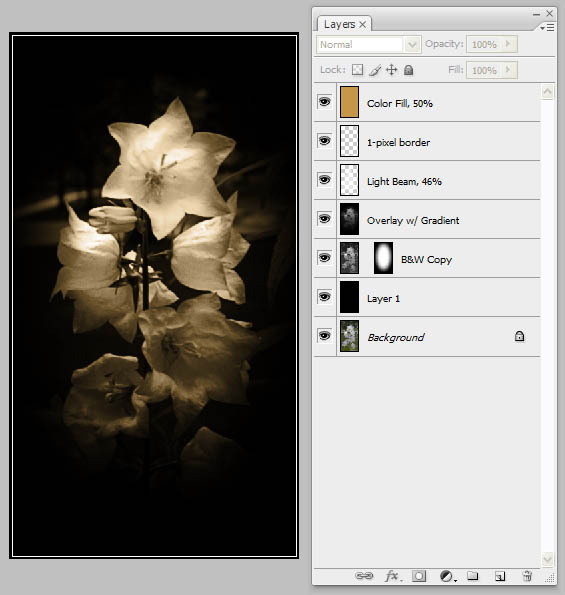Screen dimensions: 565x595
Task: Select the B&W Copy layer name
Action: pos(426,260)
